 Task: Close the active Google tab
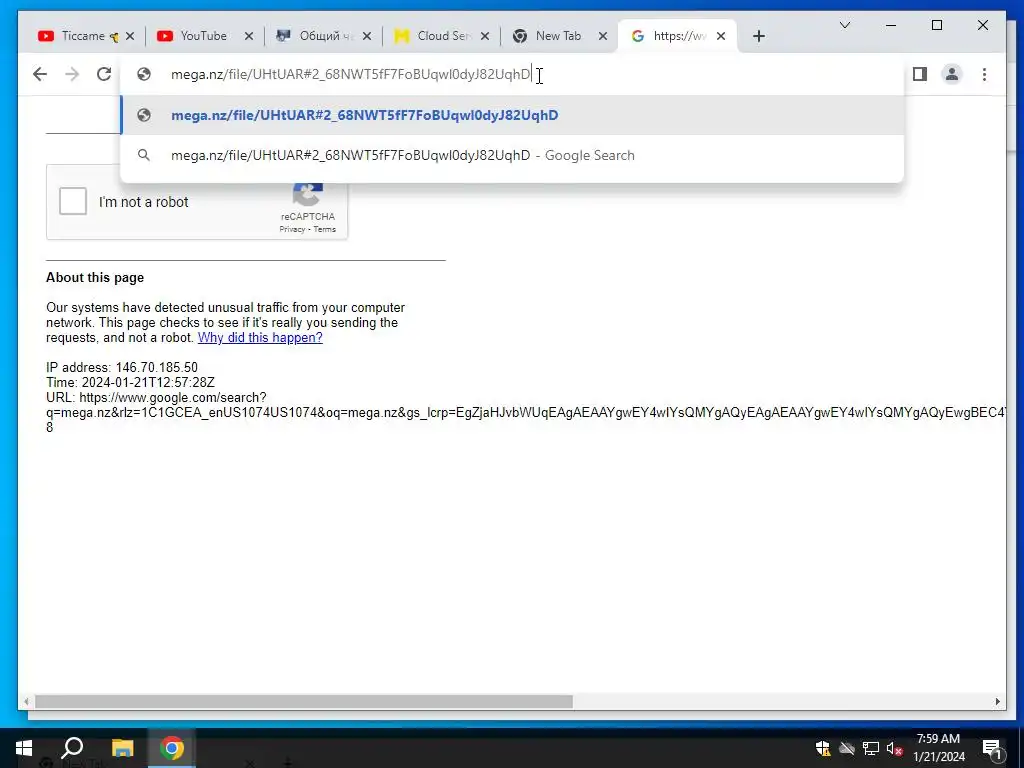(721, 37)
